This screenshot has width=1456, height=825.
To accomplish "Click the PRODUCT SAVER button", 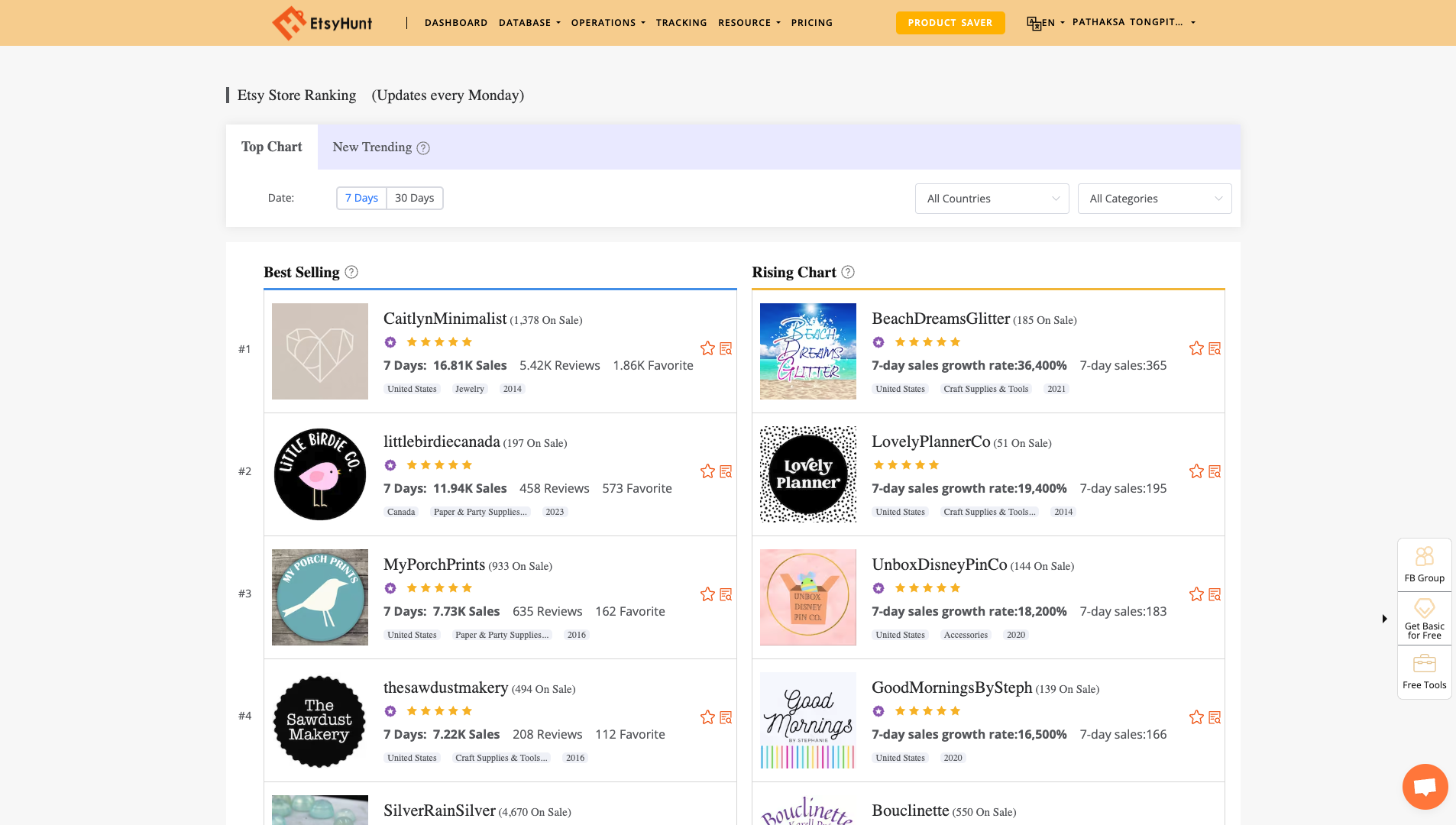I will [x=950, y=22].
